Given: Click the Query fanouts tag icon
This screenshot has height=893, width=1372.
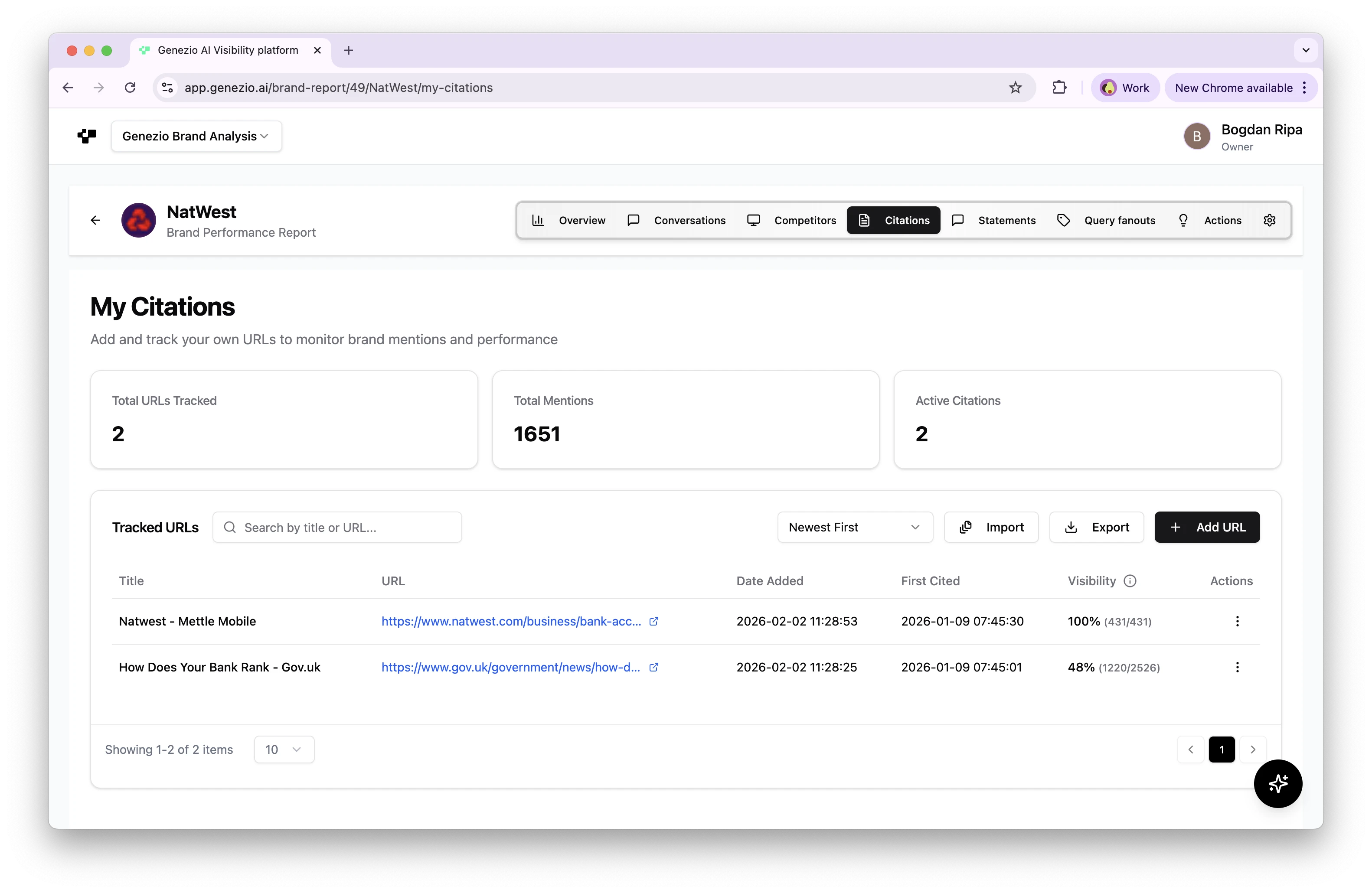Looking at the screenshot, I should click(x=1064, y=220).
